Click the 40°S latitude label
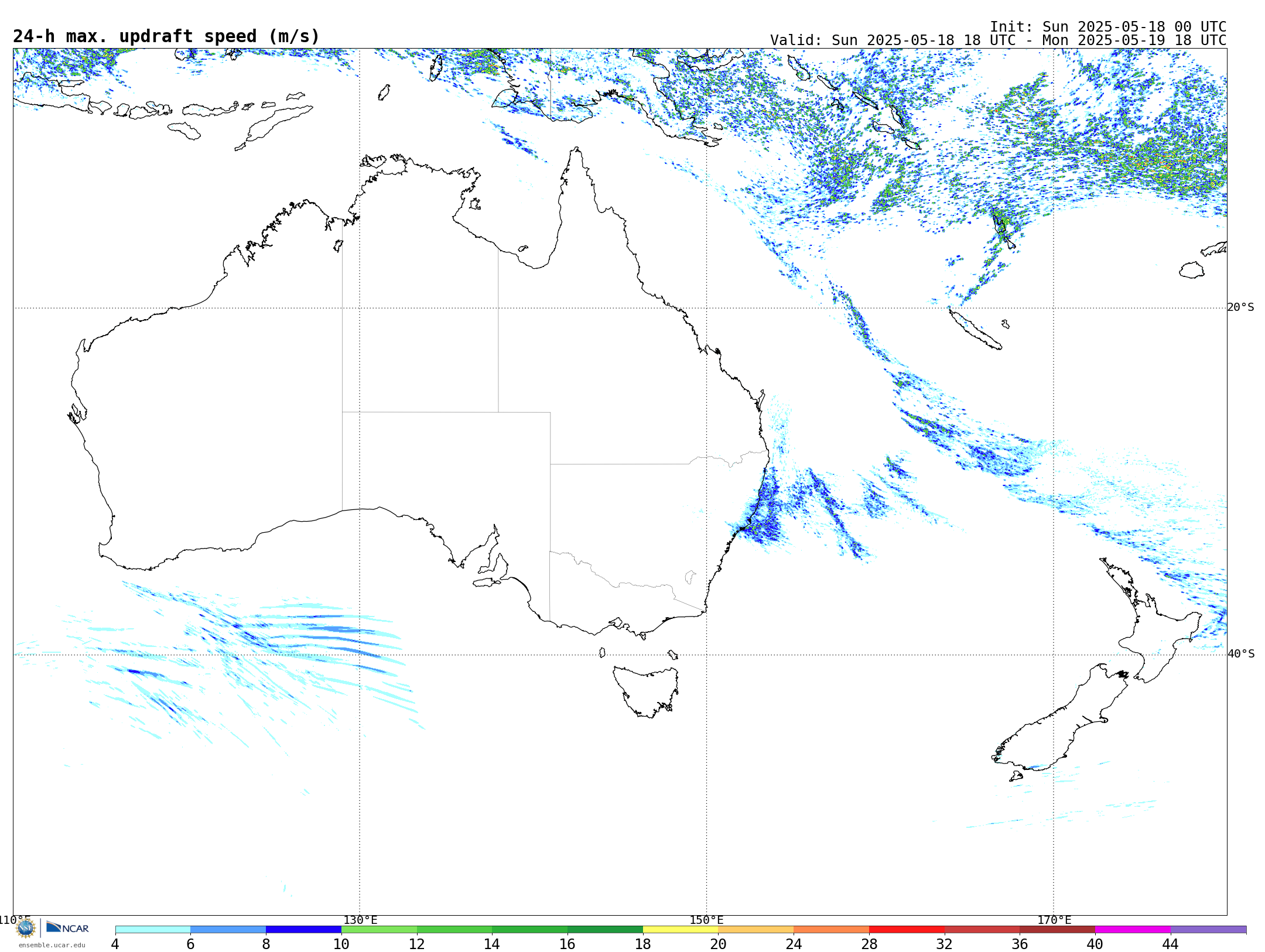The image size is (1265, 952). click(x=1241, y=654)
